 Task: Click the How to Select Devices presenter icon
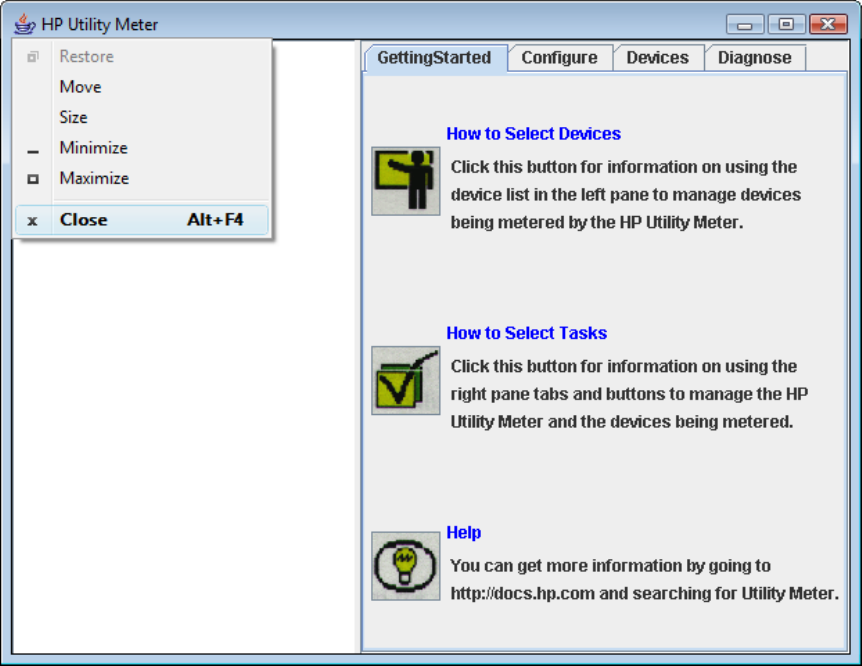tap(406, 181)
